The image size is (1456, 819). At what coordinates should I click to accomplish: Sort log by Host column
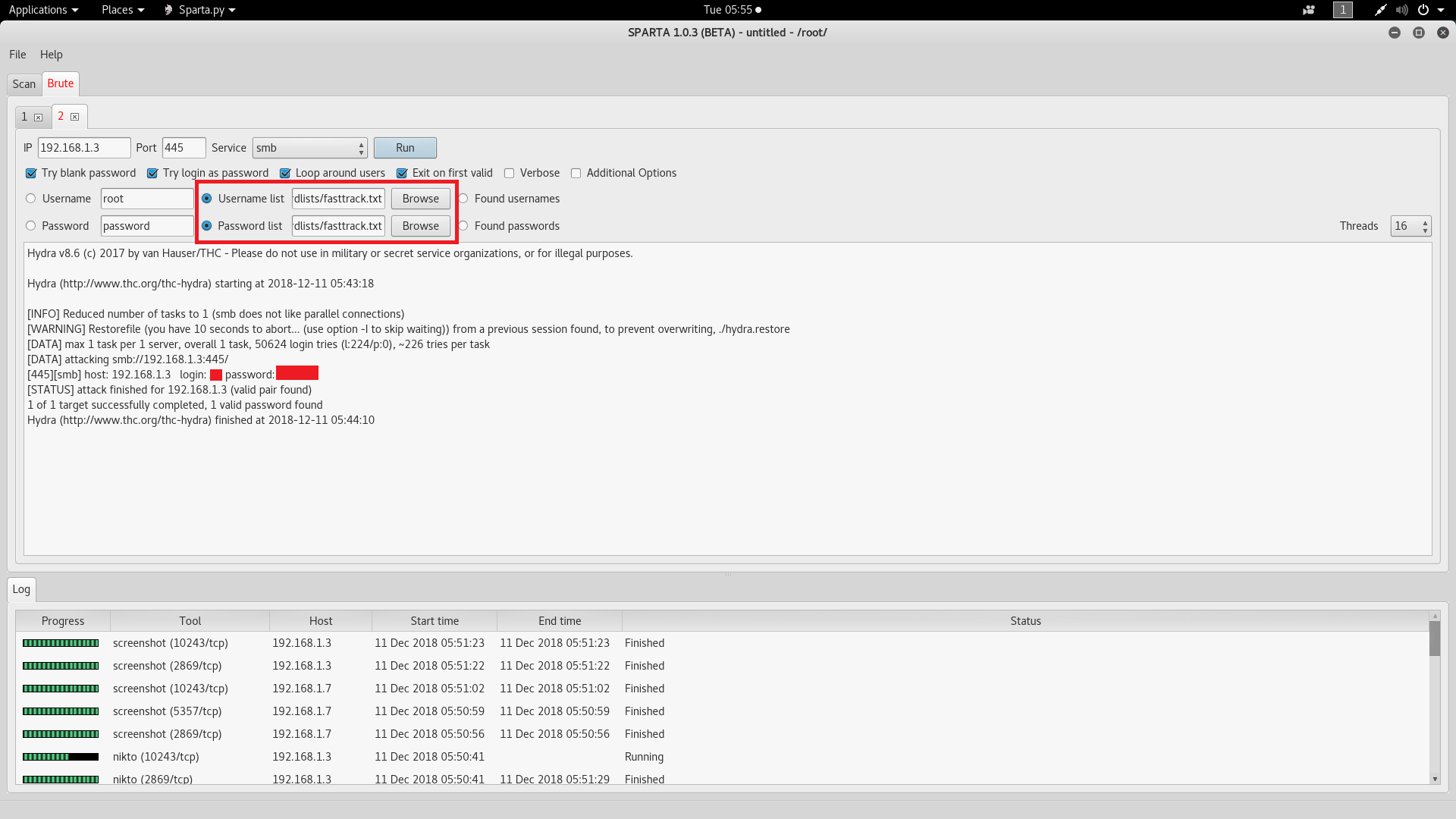321,621
